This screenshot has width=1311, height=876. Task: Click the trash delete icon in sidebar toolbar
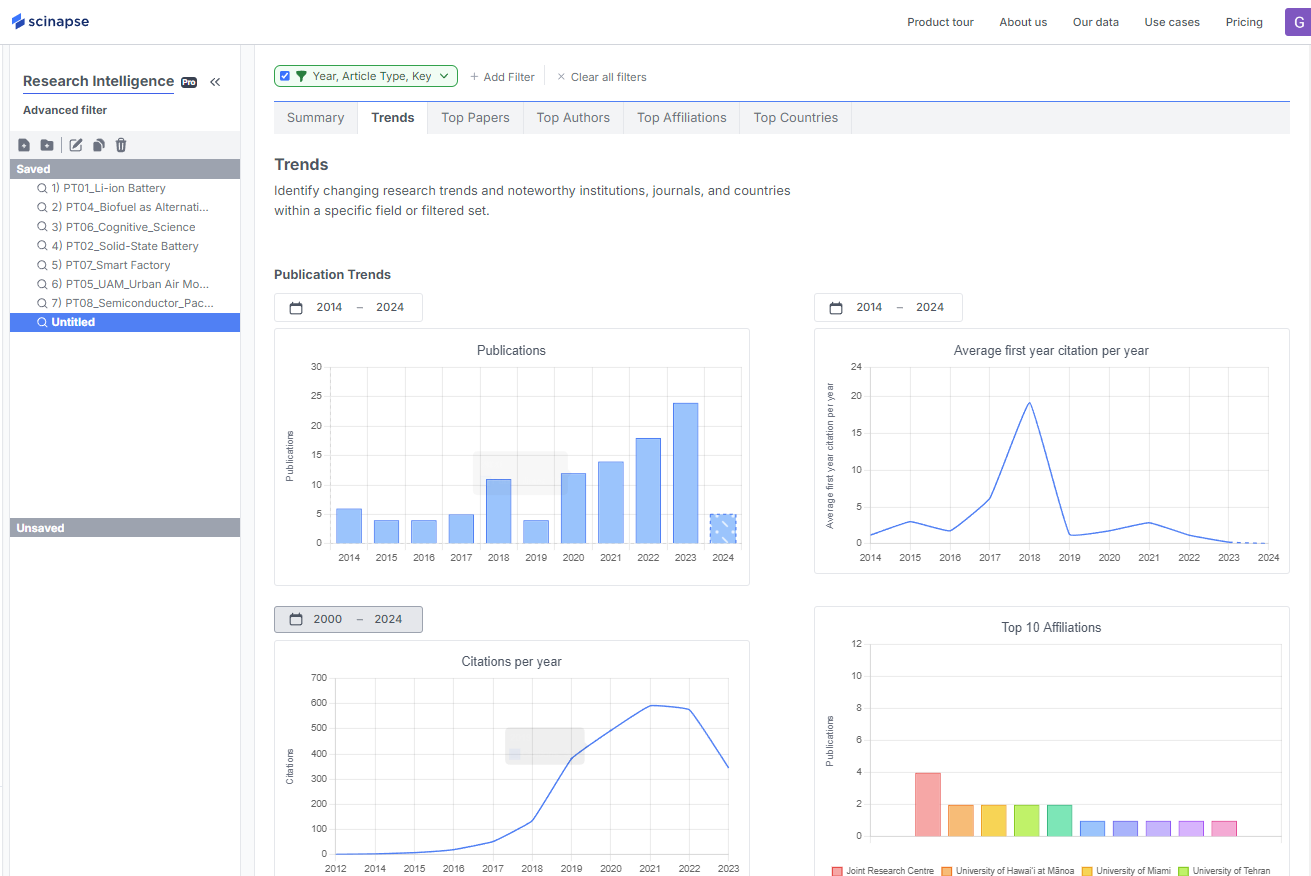[121, 145]
